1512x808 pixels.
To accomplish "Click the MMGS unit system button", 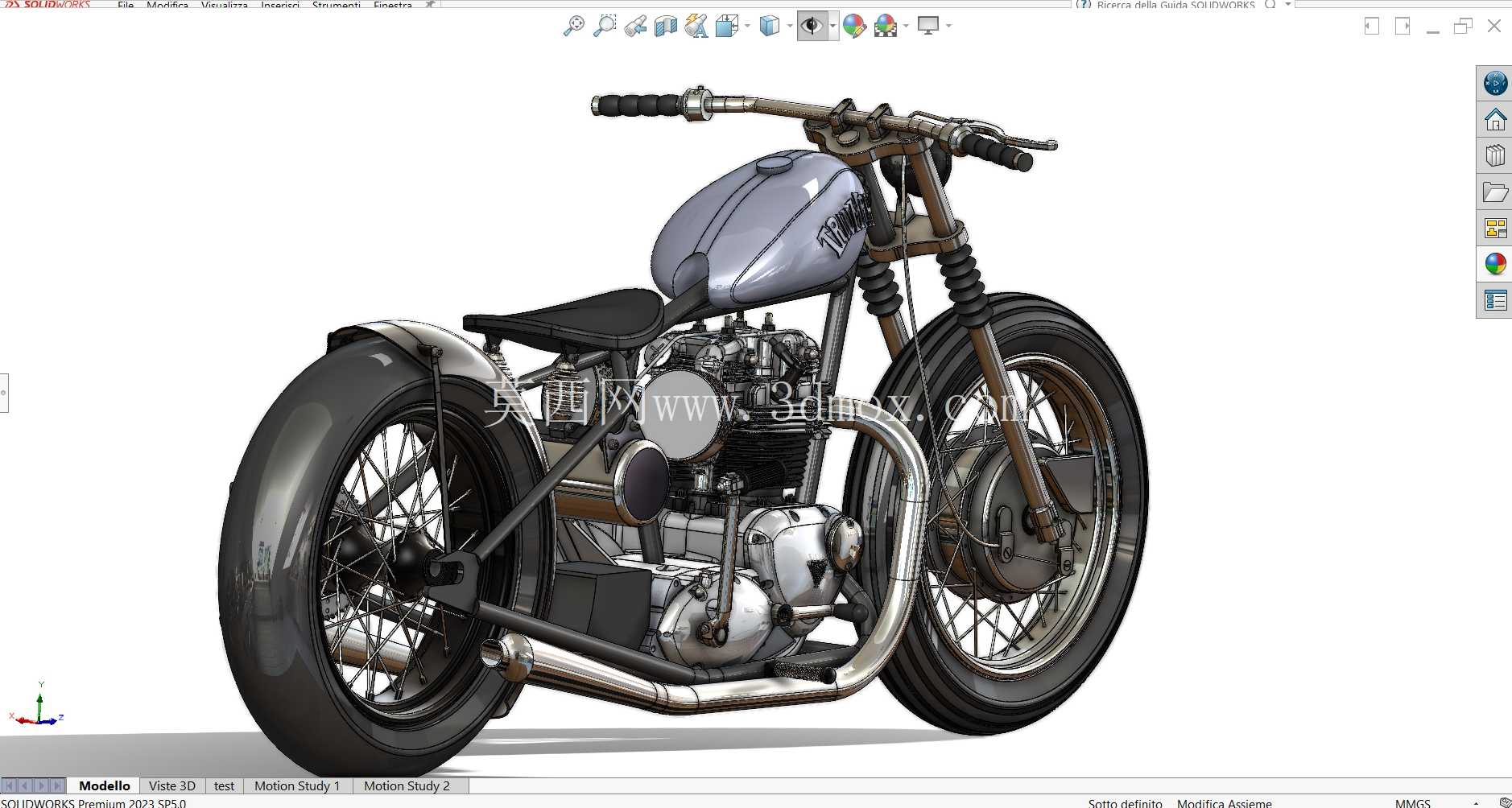I will click(x=1412, y=802).
